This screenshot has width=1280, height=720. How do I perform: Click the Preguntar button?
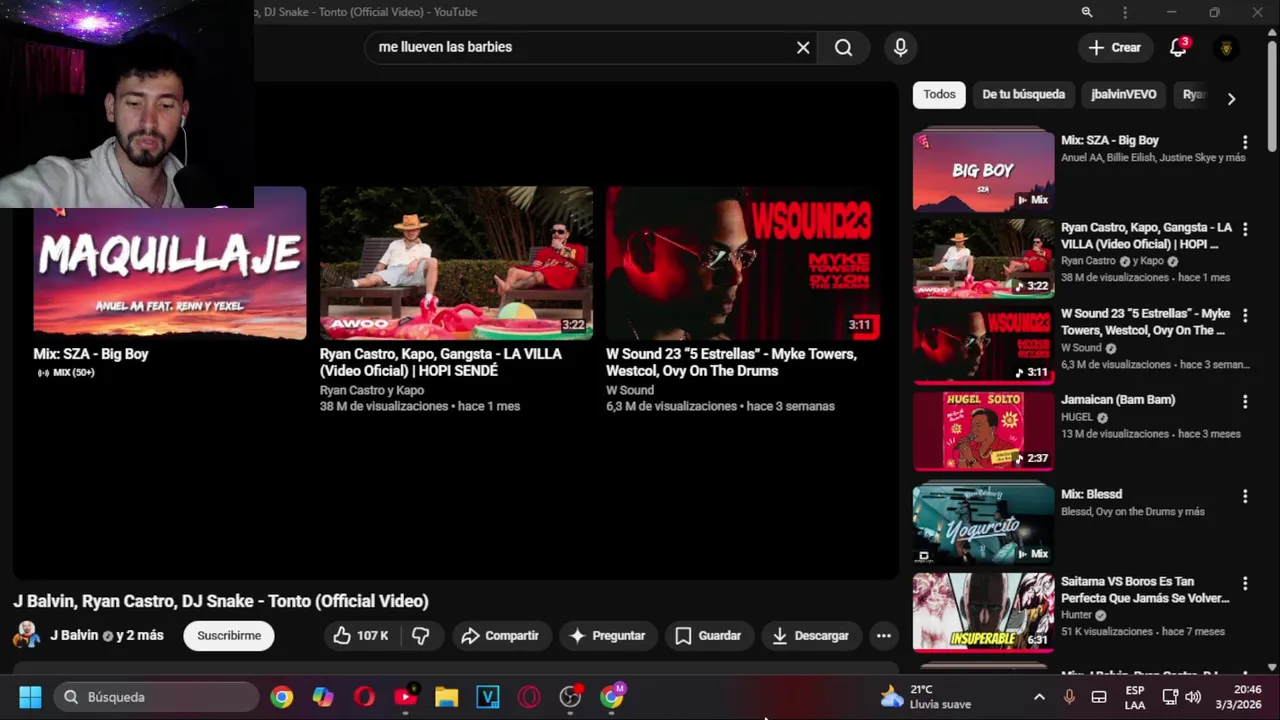(608, 635)
